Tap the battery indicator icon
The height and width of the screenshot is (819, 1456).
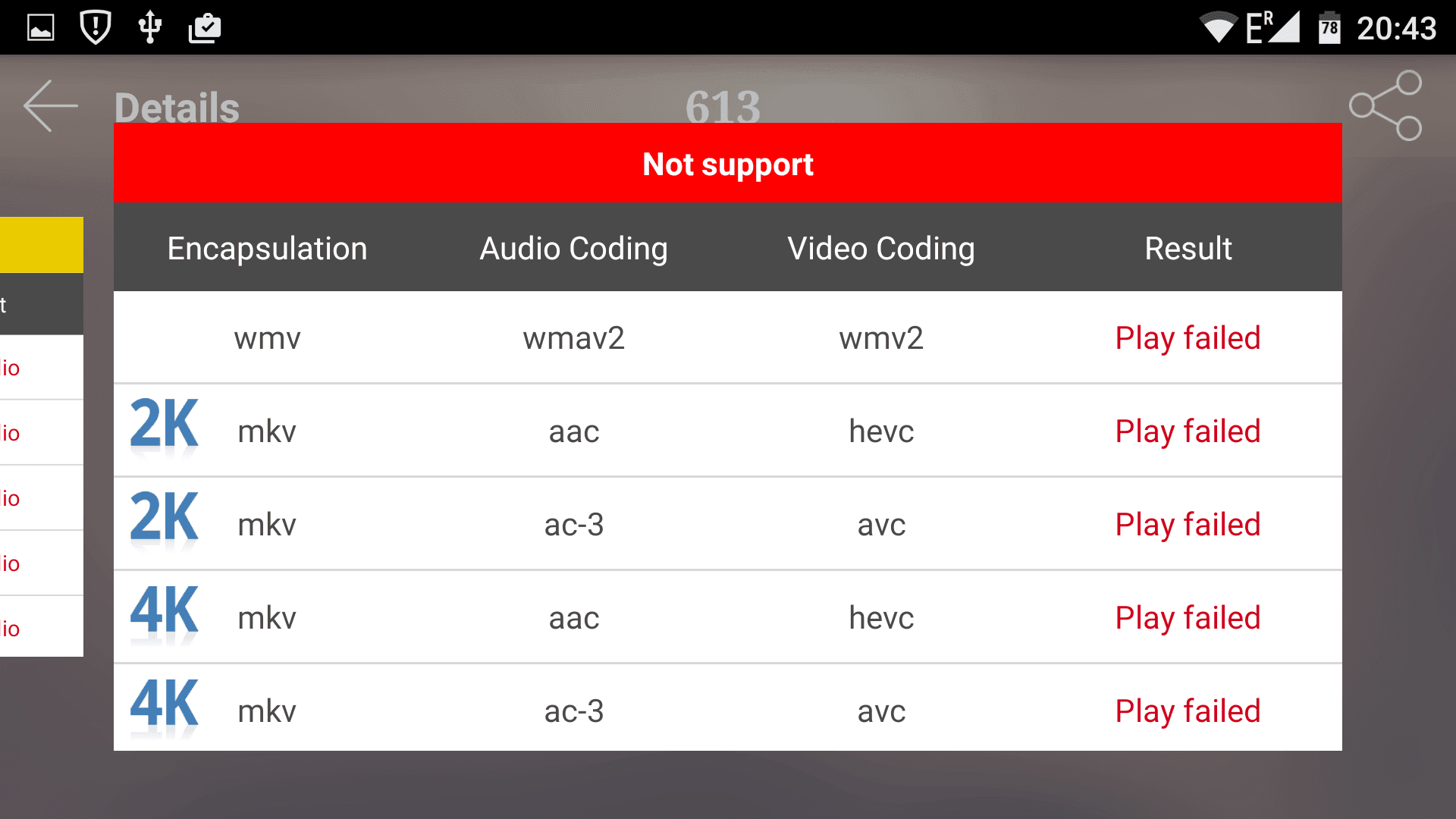[1329, 28]
